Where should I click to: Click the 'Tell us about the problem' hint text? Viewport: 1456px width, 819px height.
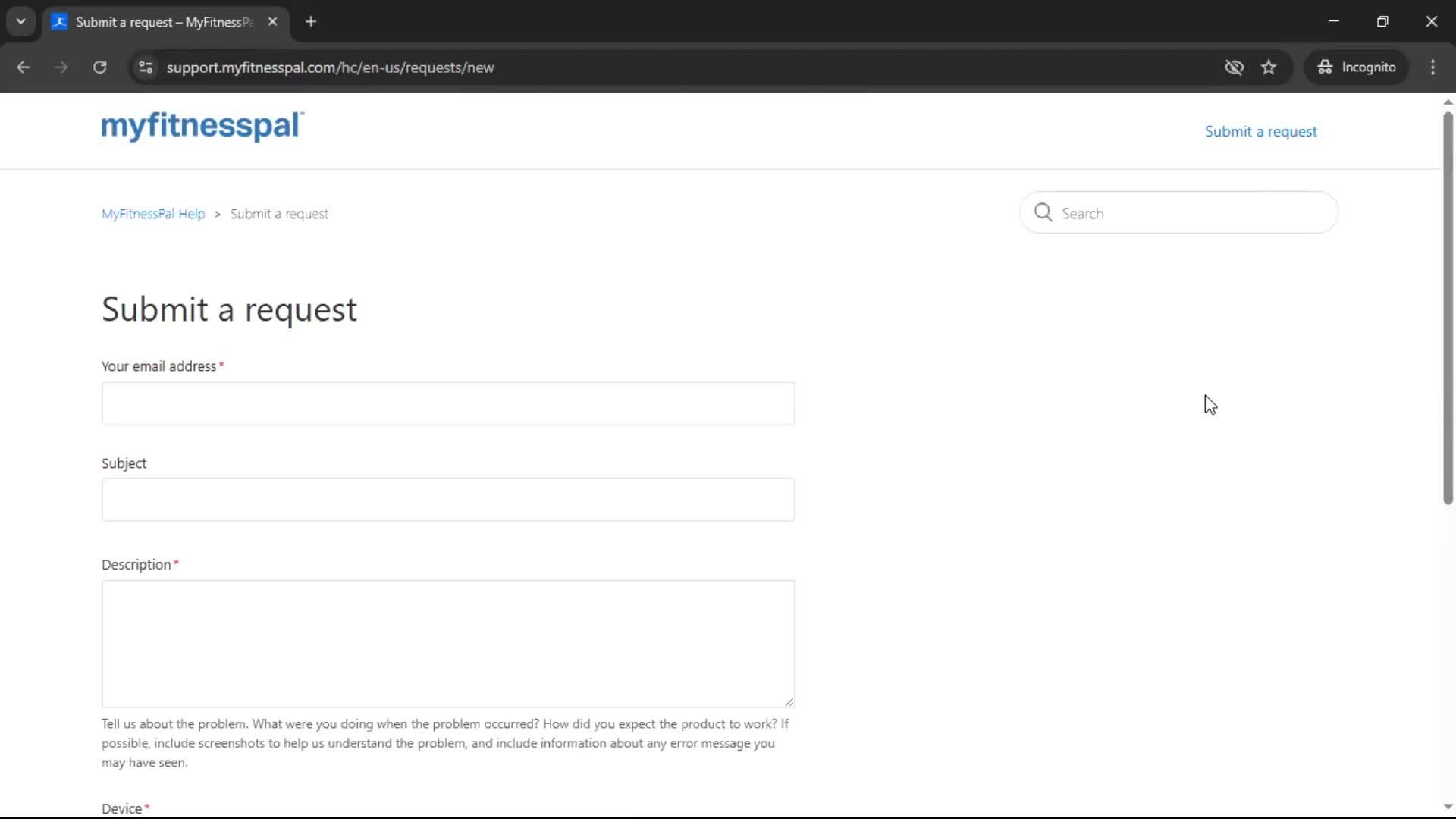(x=445, y=743)
